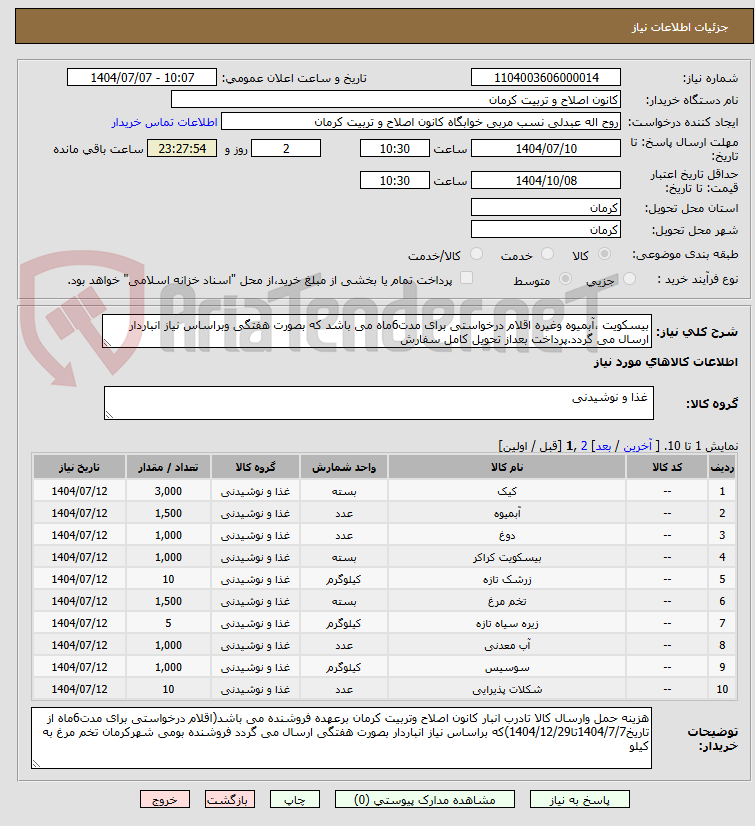Click the آبمیوه item name cell
This screenshot has width=755, height=826.
(507, 513)
